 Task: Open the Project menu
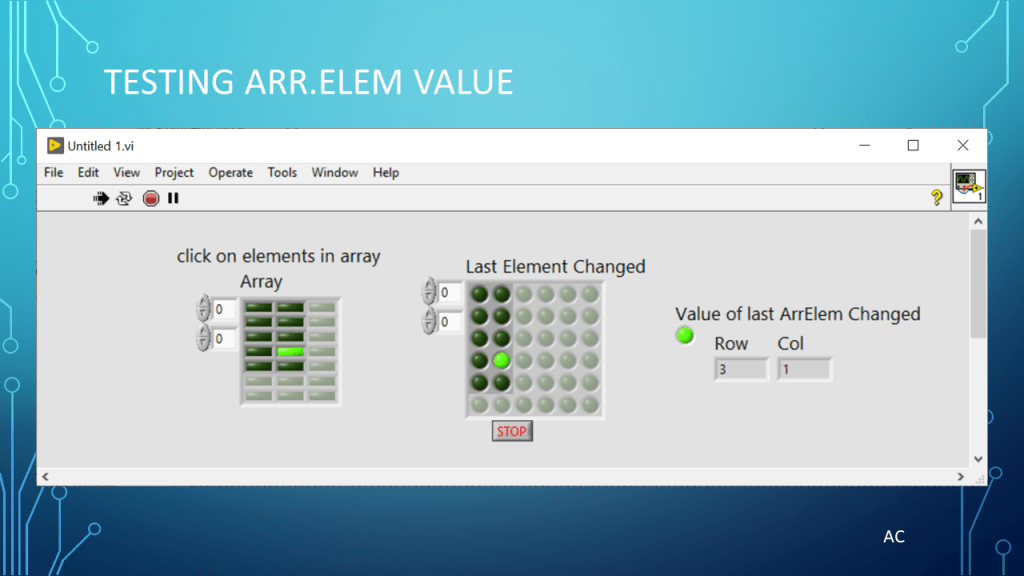tap(174, 173)
